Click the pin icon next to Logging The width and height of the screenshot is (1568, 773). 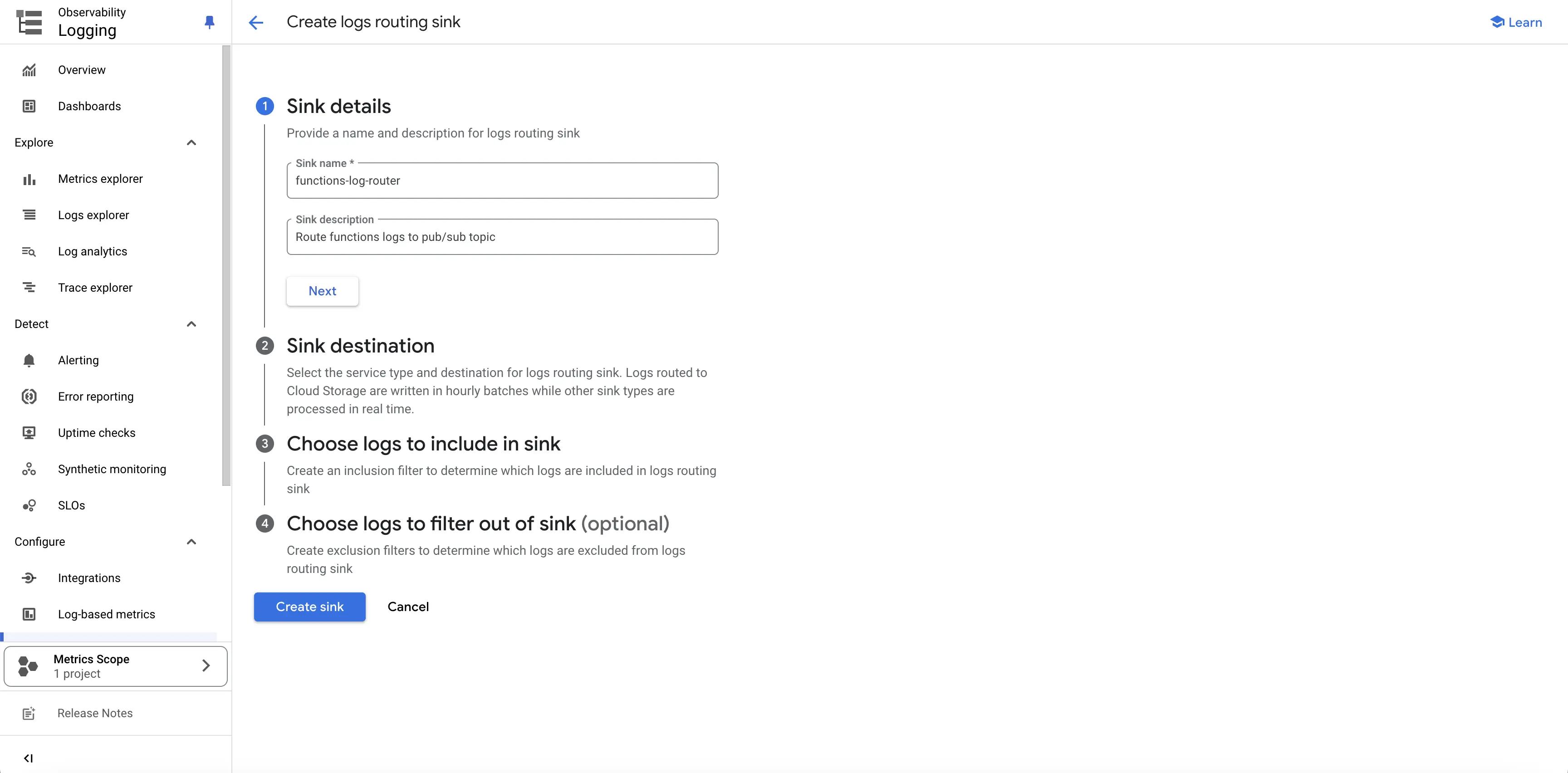click(210, 23)
